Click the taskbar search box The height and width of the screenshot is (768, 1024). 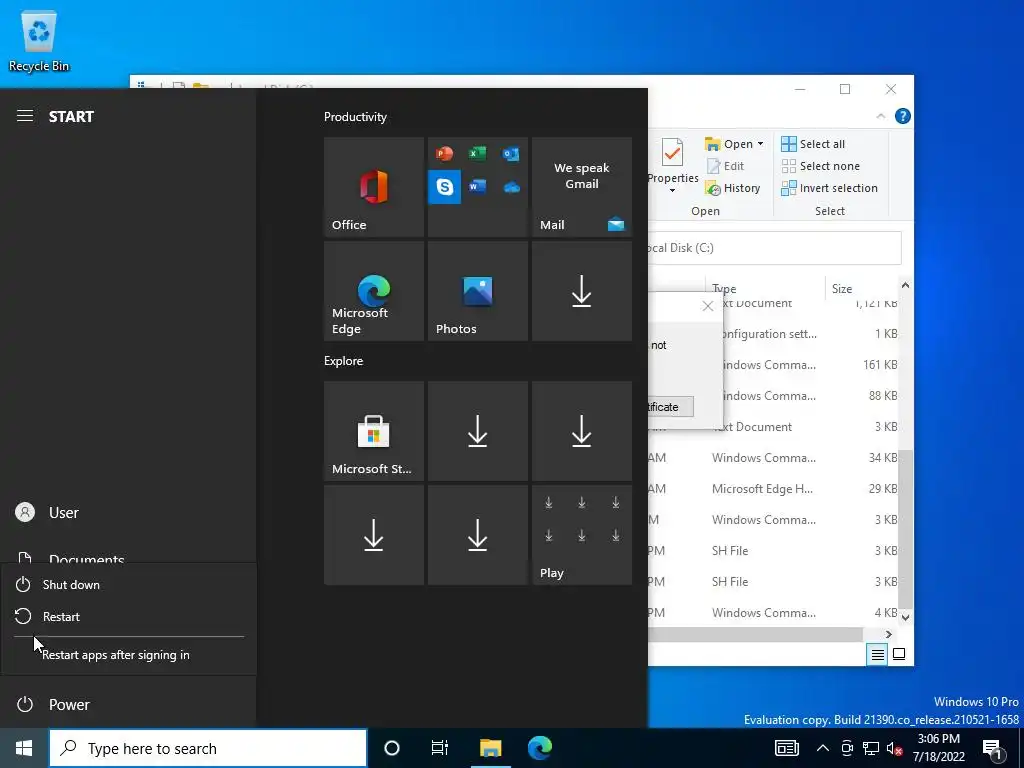point(208,748)
